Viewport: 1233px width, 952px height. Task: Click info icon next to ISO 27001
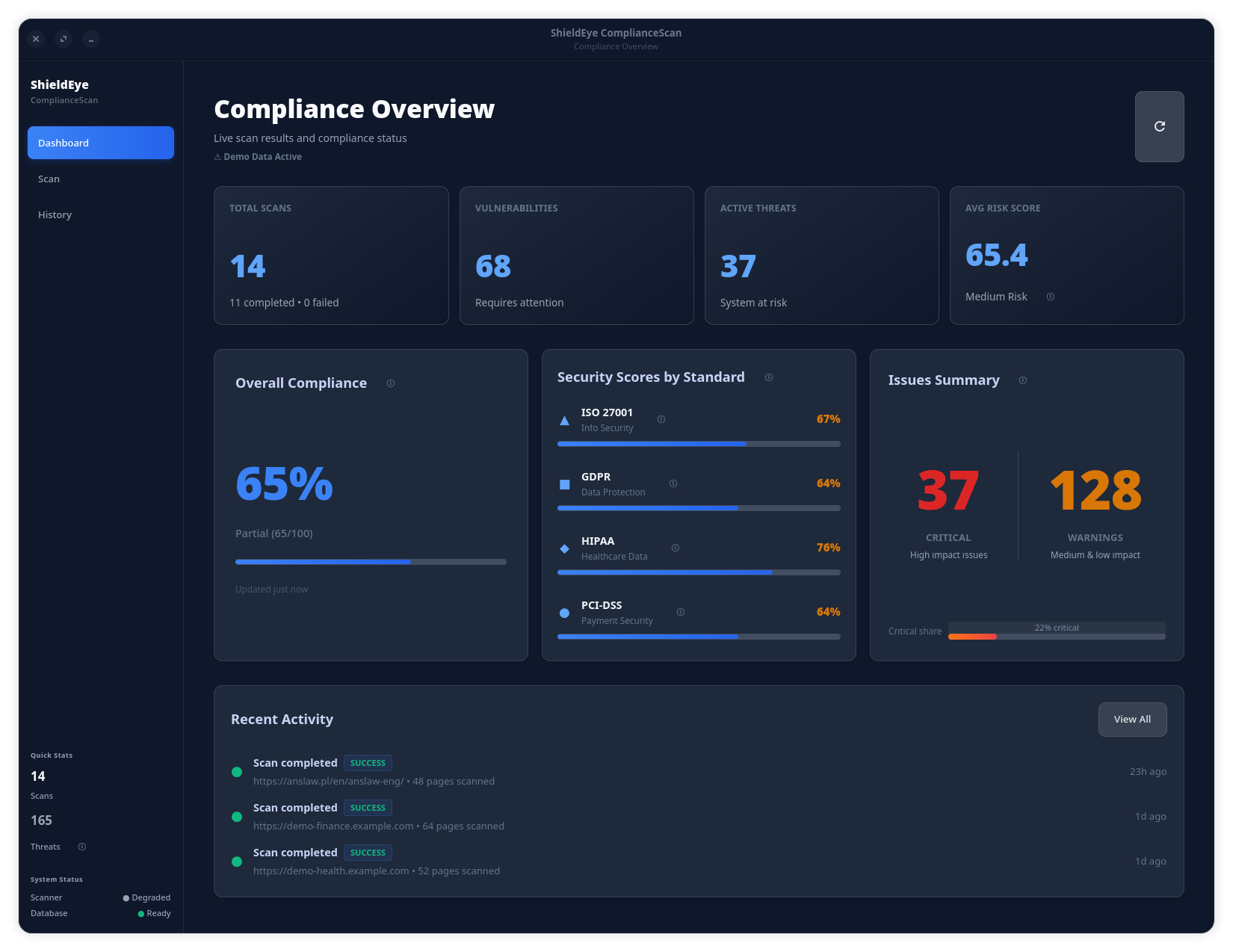[661, 419]
